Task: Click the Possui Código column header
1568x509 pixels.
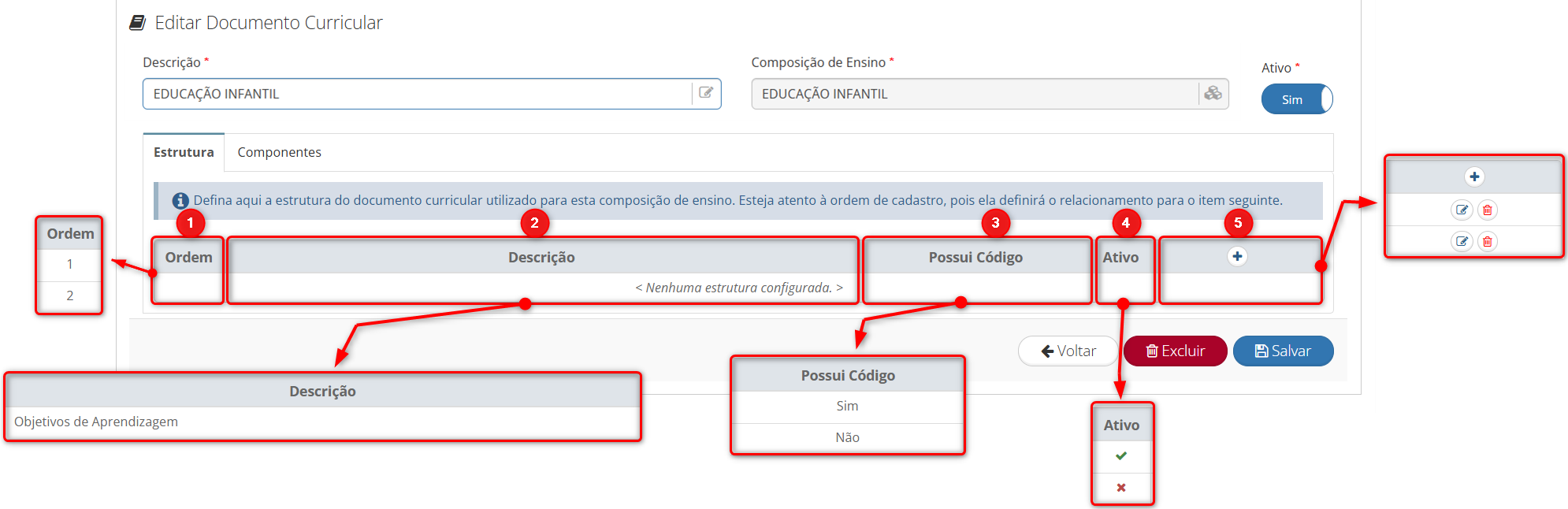Action: point(975,257)
